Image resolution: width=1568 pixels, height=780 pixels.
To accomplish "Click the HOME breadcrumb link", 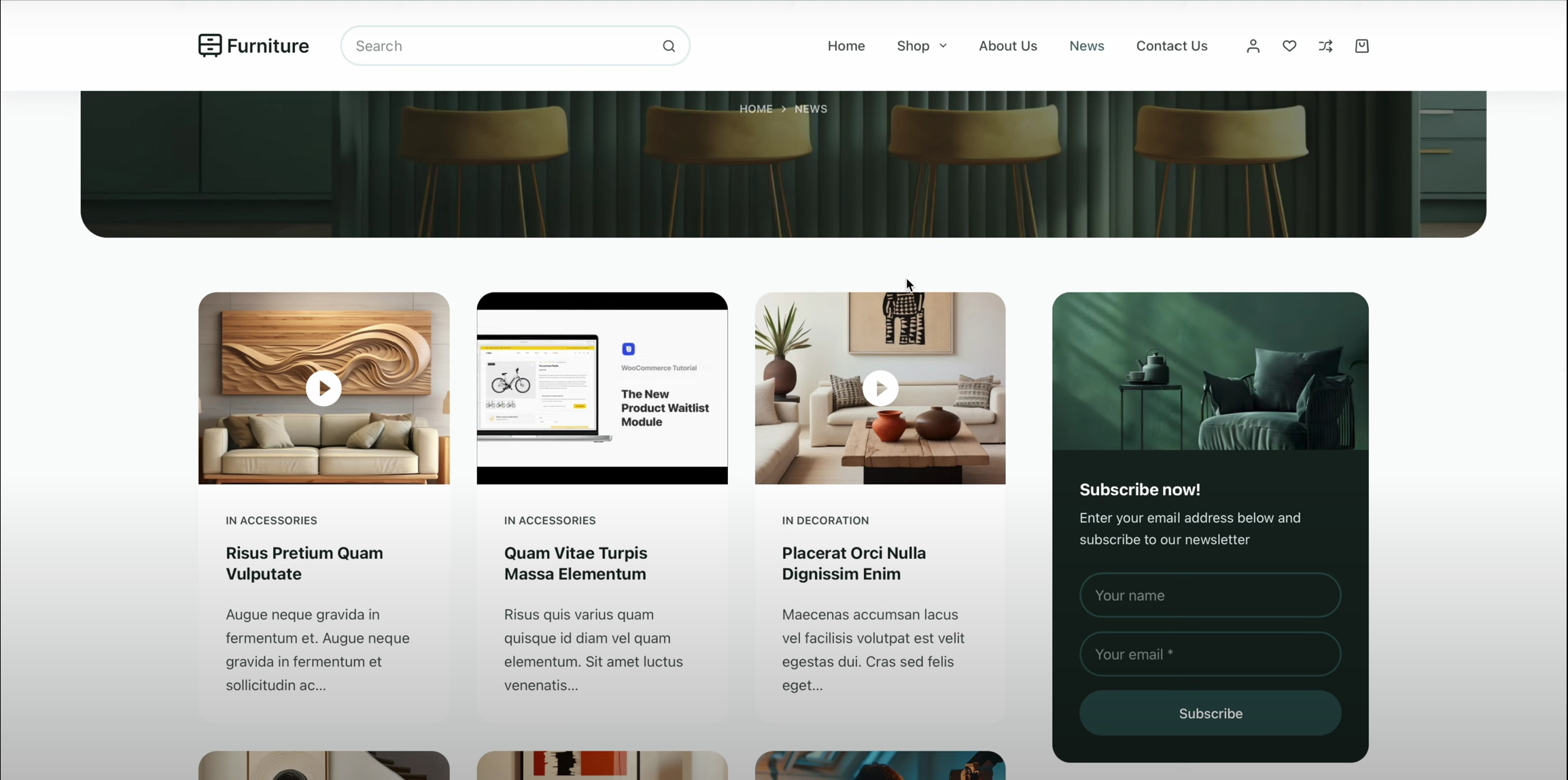I will pos(756,109).
